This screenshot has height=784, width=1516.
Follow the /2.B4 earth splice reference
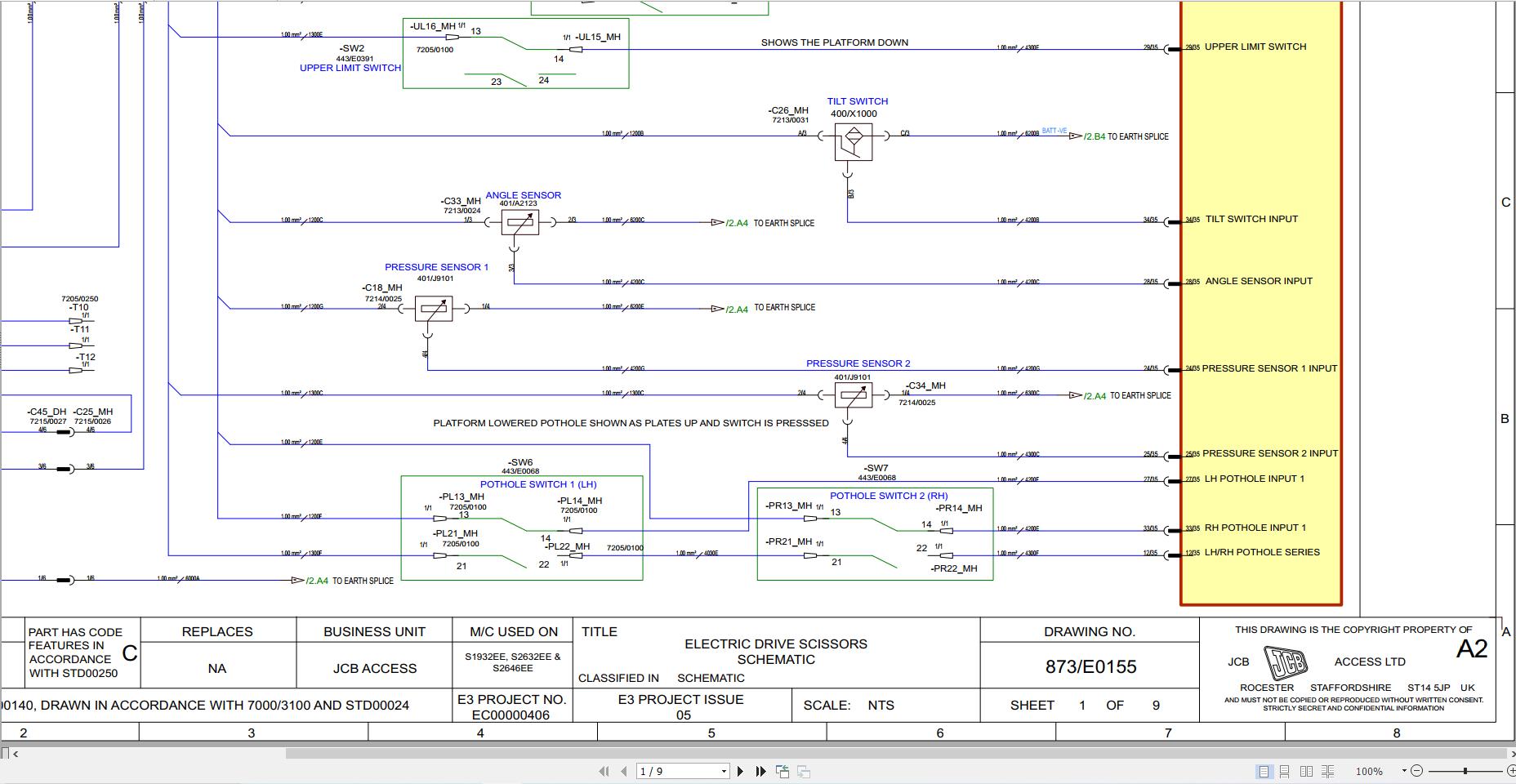coord(1094,136)
